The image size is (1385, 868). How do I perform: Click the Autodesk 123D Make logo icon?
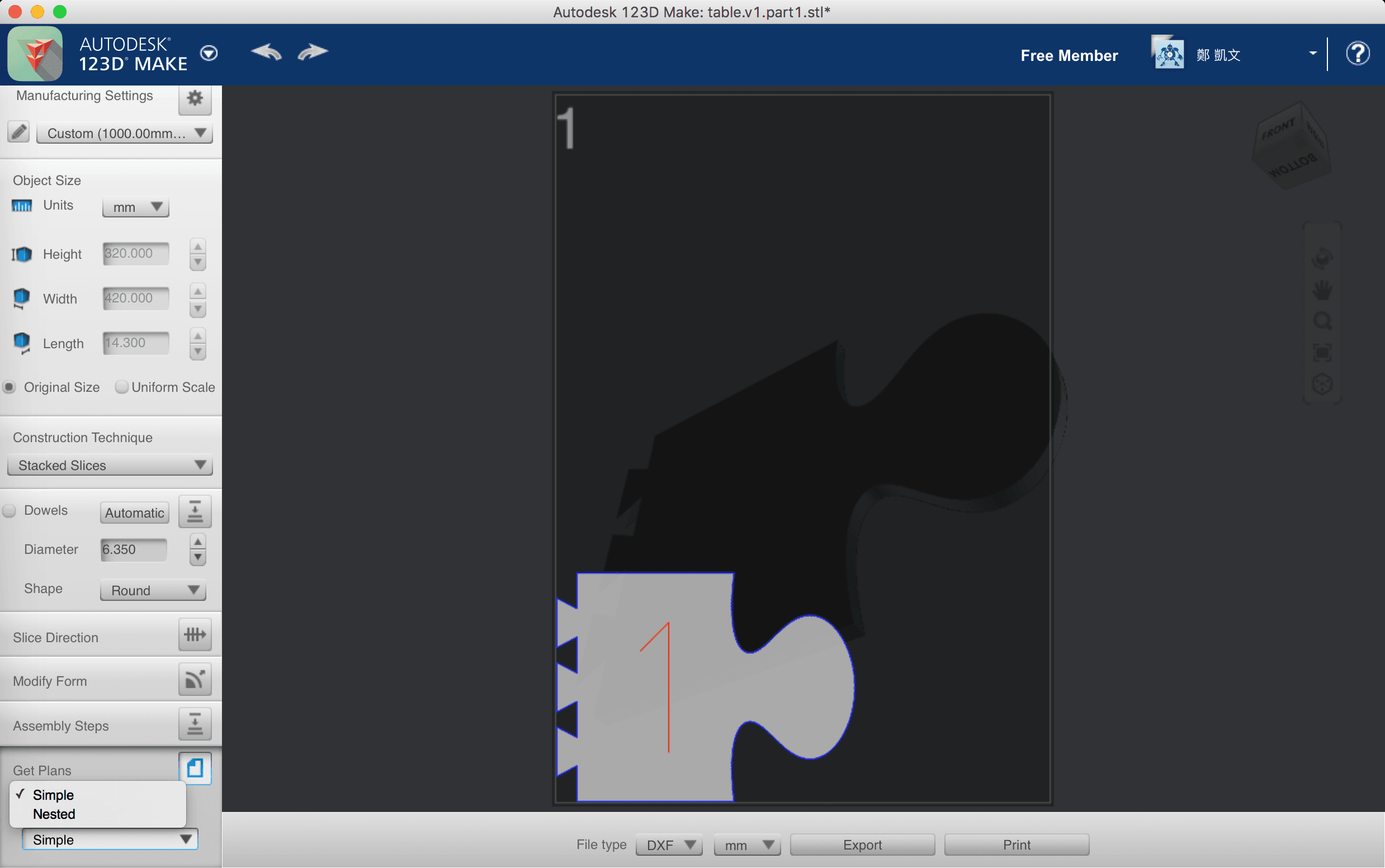click(35, 54)
